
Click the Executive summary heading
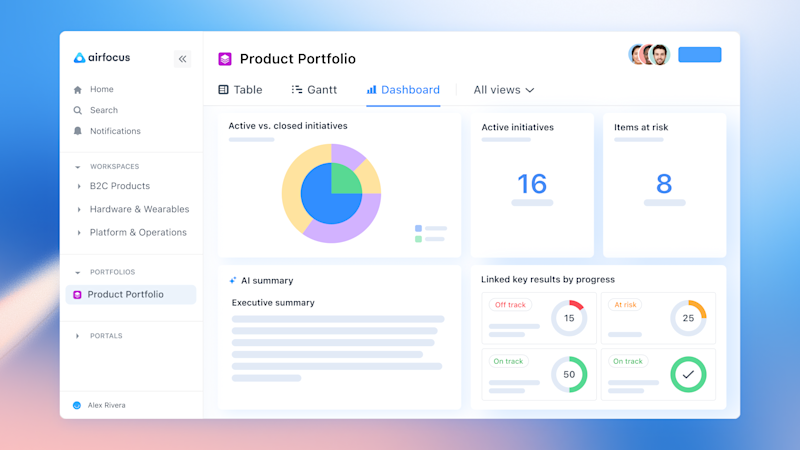click(273, 303)
